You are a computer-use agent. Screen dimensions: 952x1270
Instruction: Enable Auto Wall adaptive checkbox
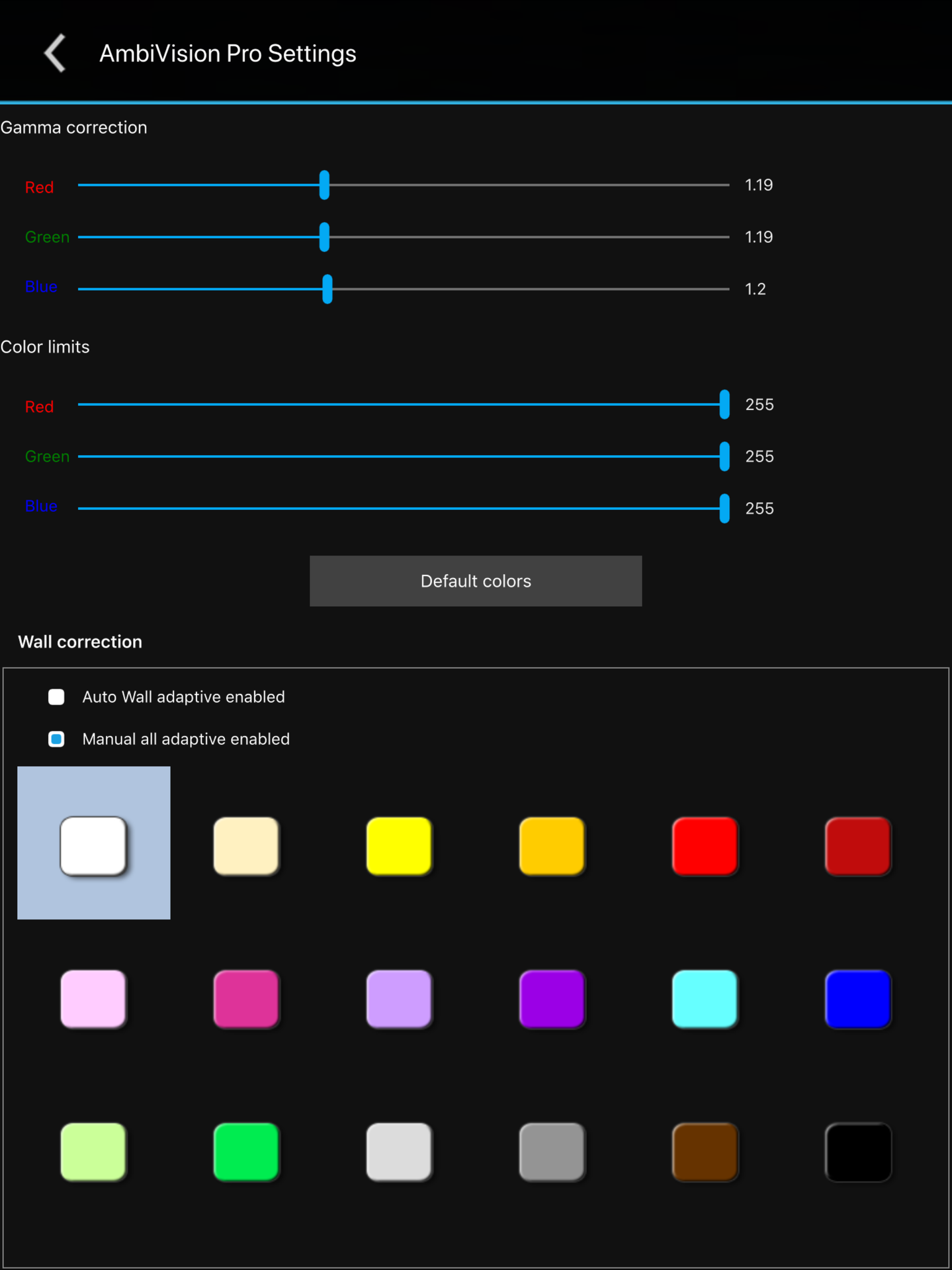click(x=56, y=697)
